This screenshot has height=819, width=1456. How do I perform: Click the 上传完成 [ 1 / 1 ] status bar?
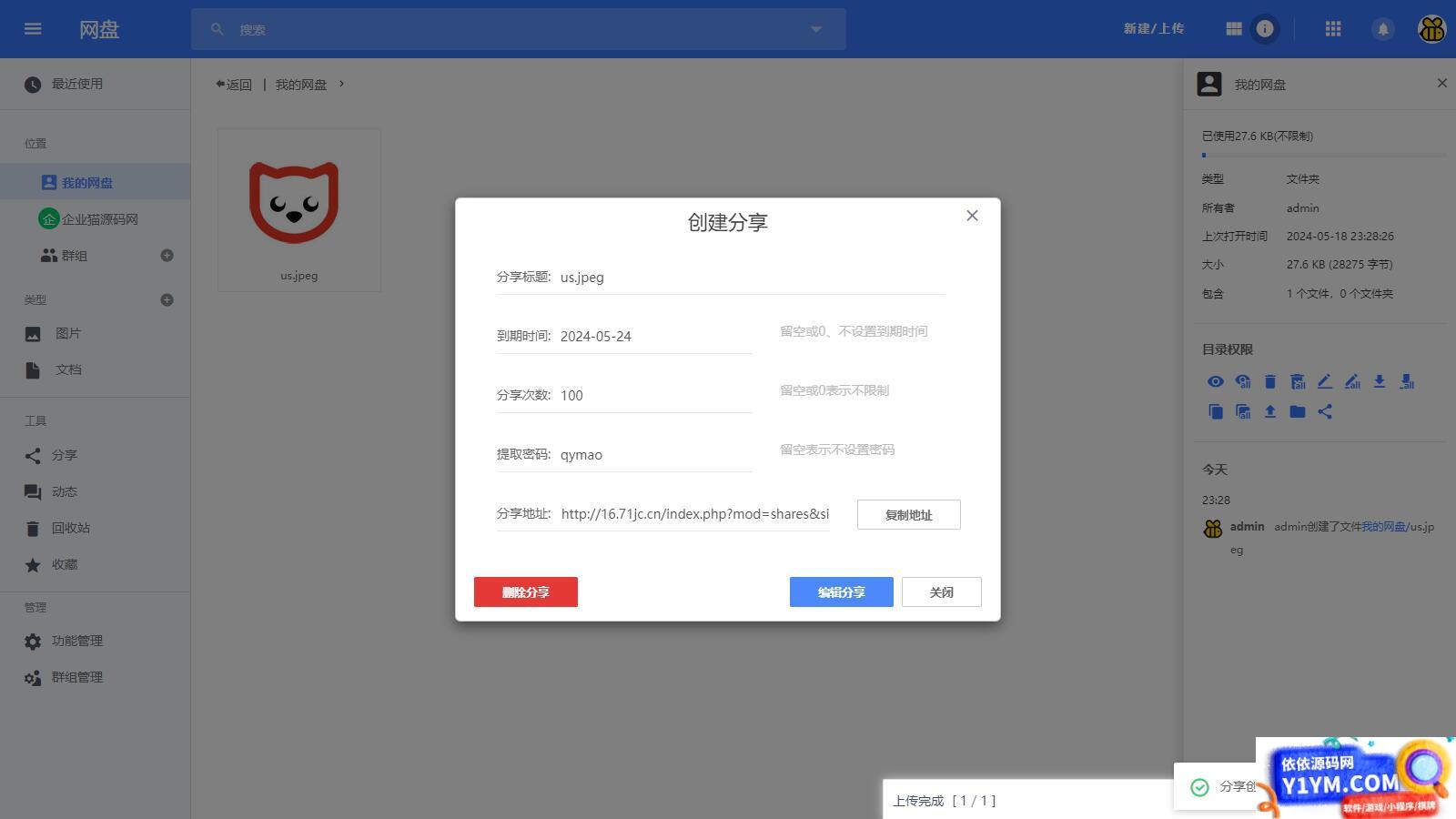click(x=1028, y=801)
